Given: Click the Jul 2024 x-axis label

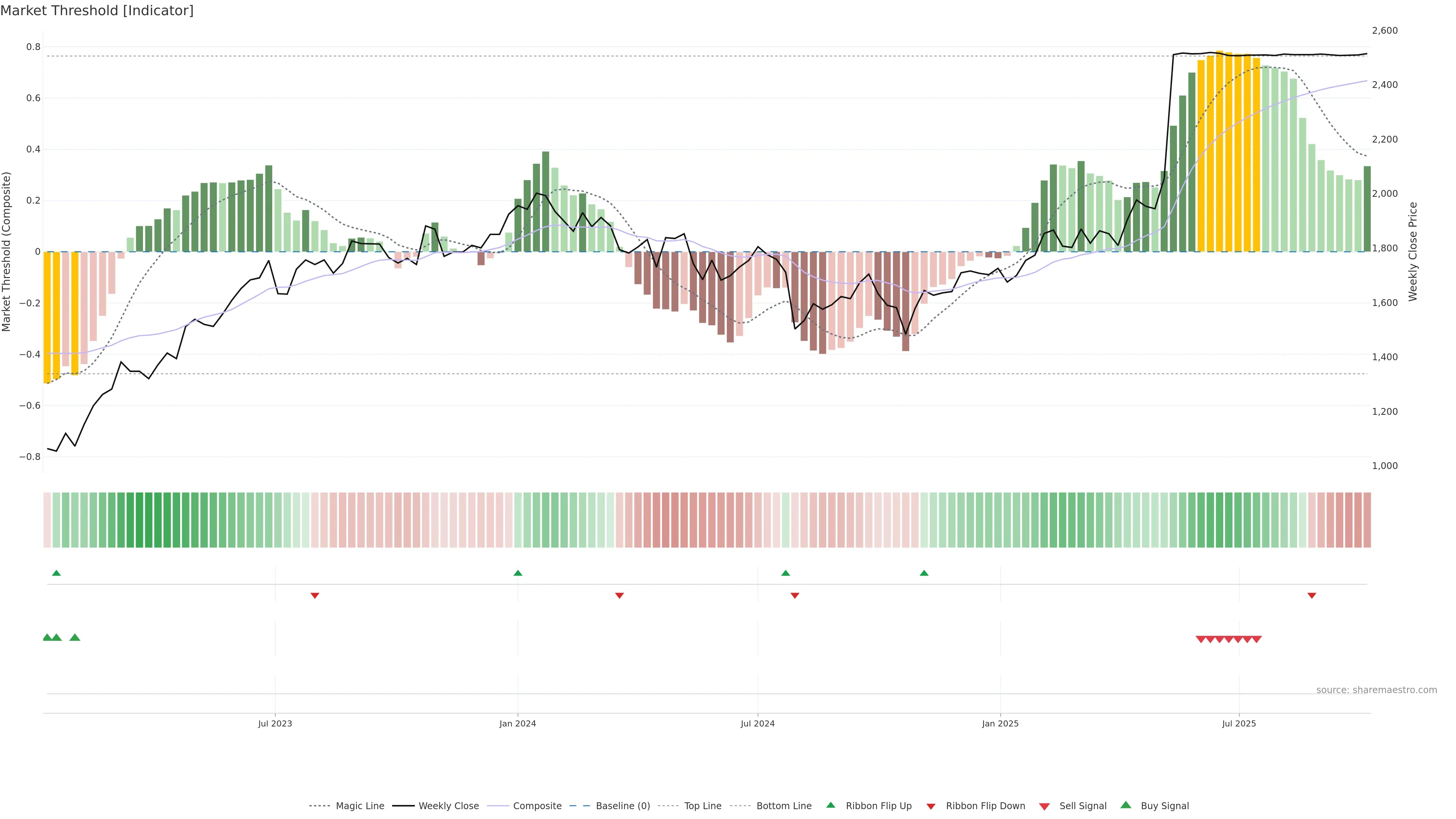Looking at the screenshot, I should [758, 723].
